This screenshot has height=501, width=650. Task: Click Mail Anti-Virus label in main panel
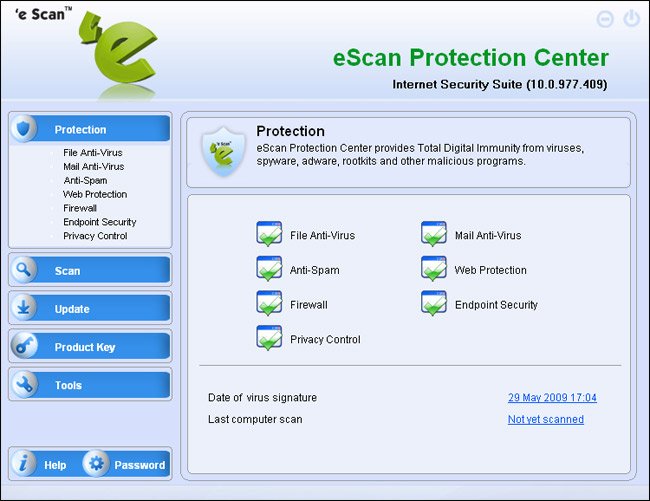click(488, 235)
